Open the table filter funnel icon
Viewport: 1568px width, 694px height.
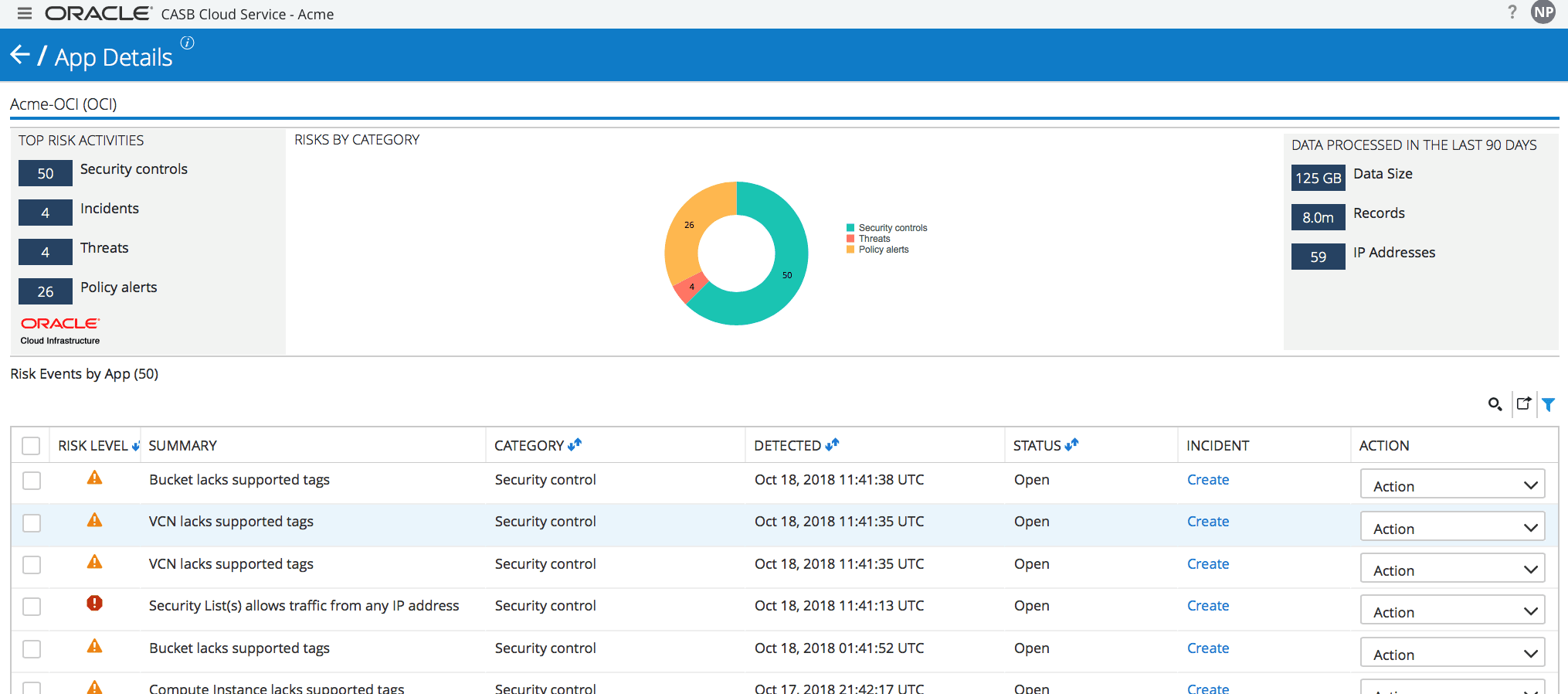[1548, 404]
